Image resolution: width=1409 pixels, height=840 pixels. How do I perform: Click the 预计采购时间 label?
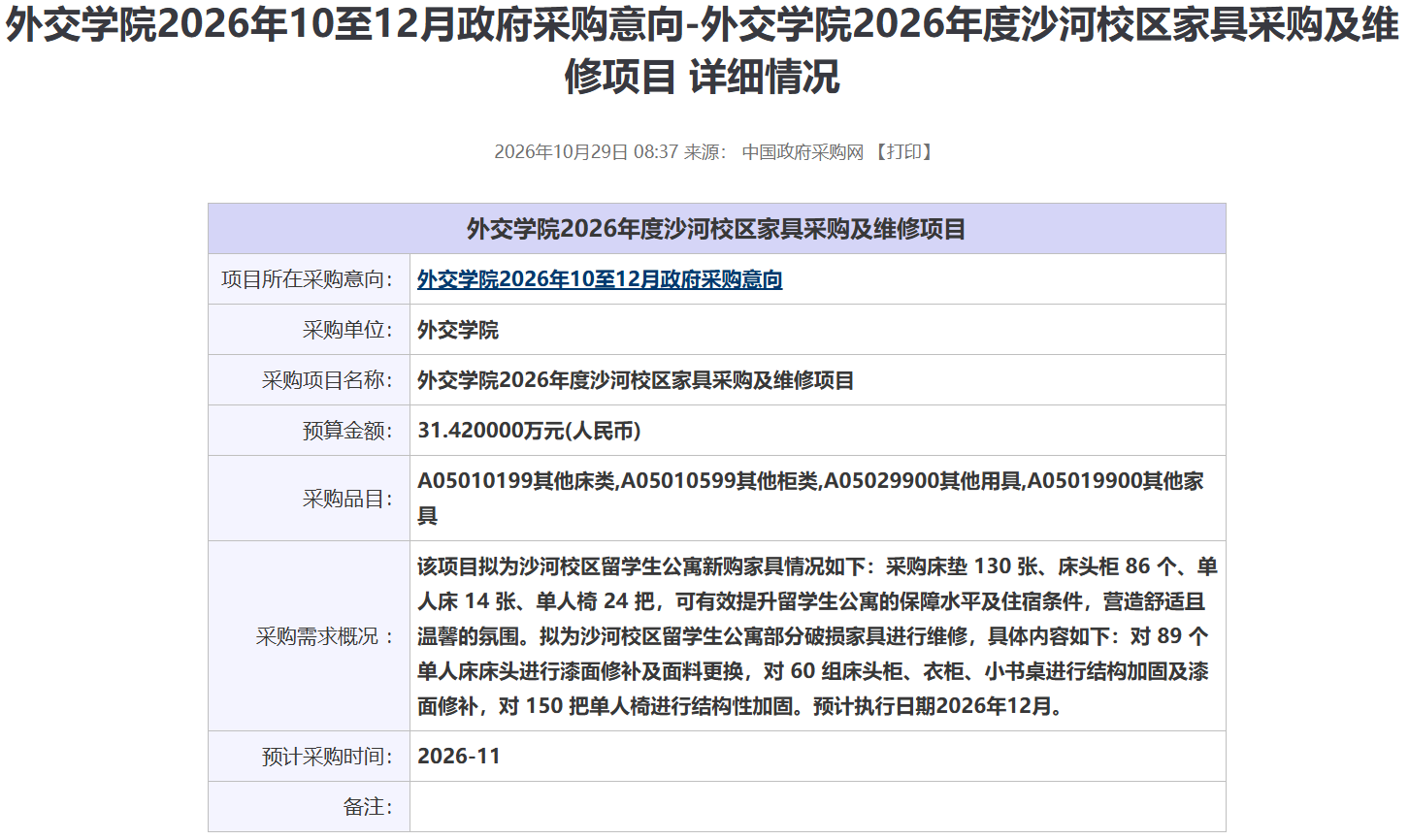tap(328, 757)
